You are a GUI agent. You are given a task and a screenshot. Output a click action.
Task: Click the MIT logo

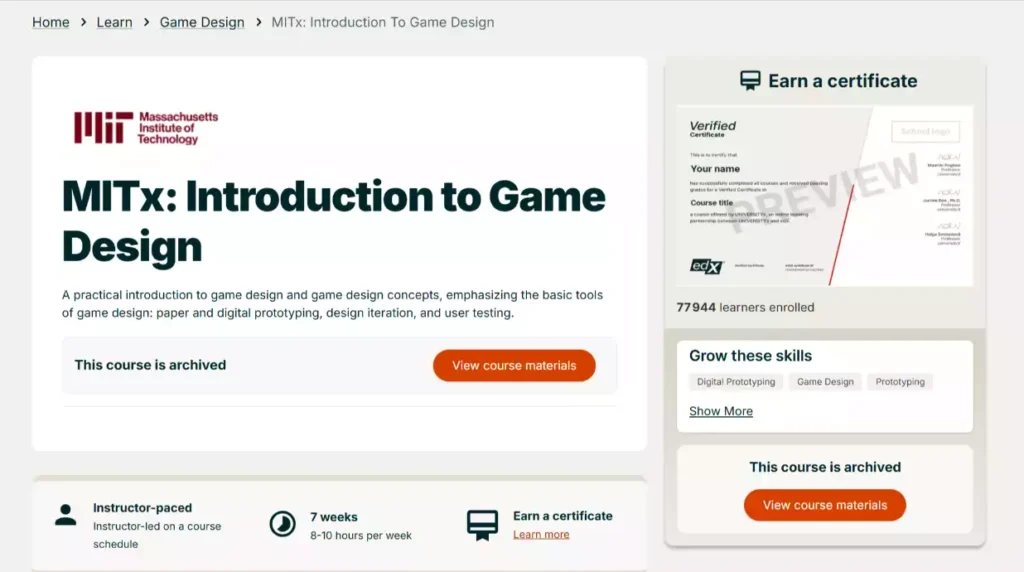coord(146,127)
